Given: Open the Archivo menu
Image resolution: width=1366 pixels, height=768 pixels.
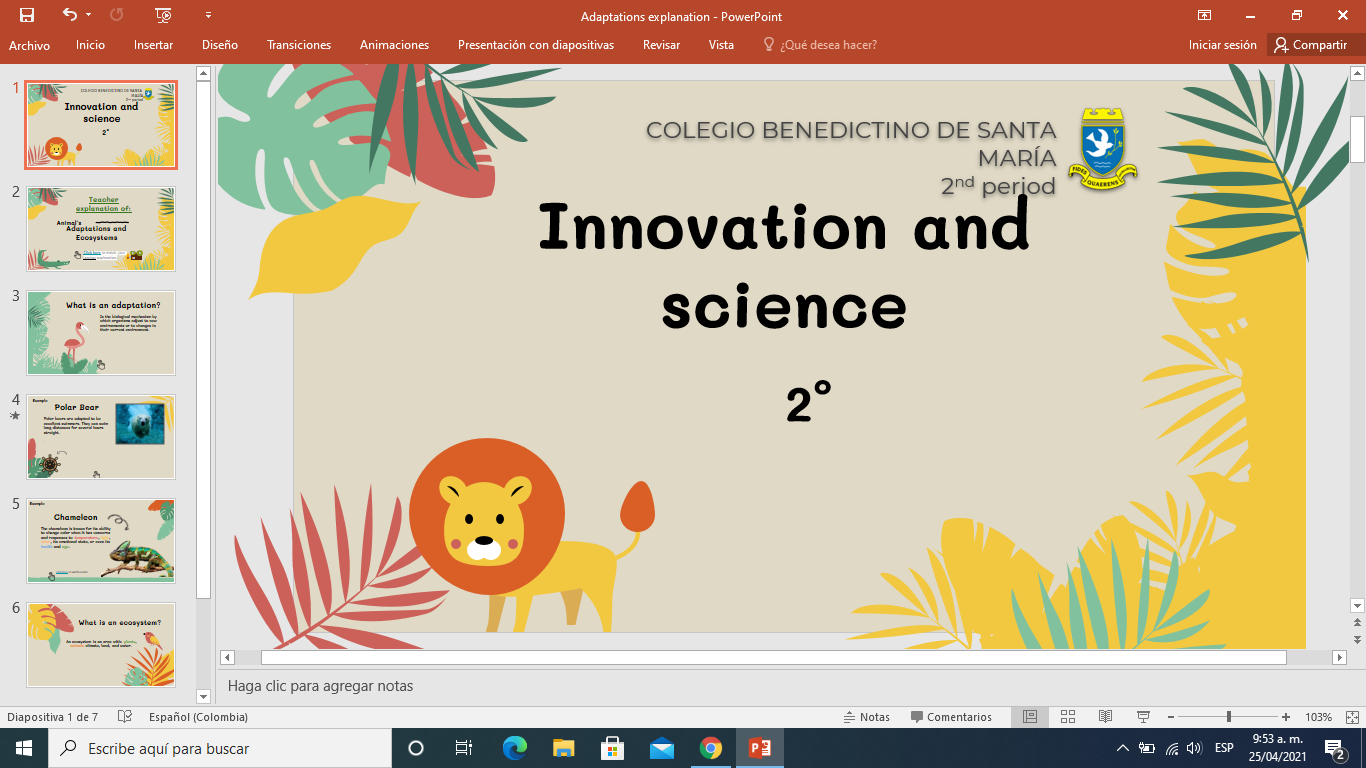Looking at the screenshot, I should click(x=29, y=45).
